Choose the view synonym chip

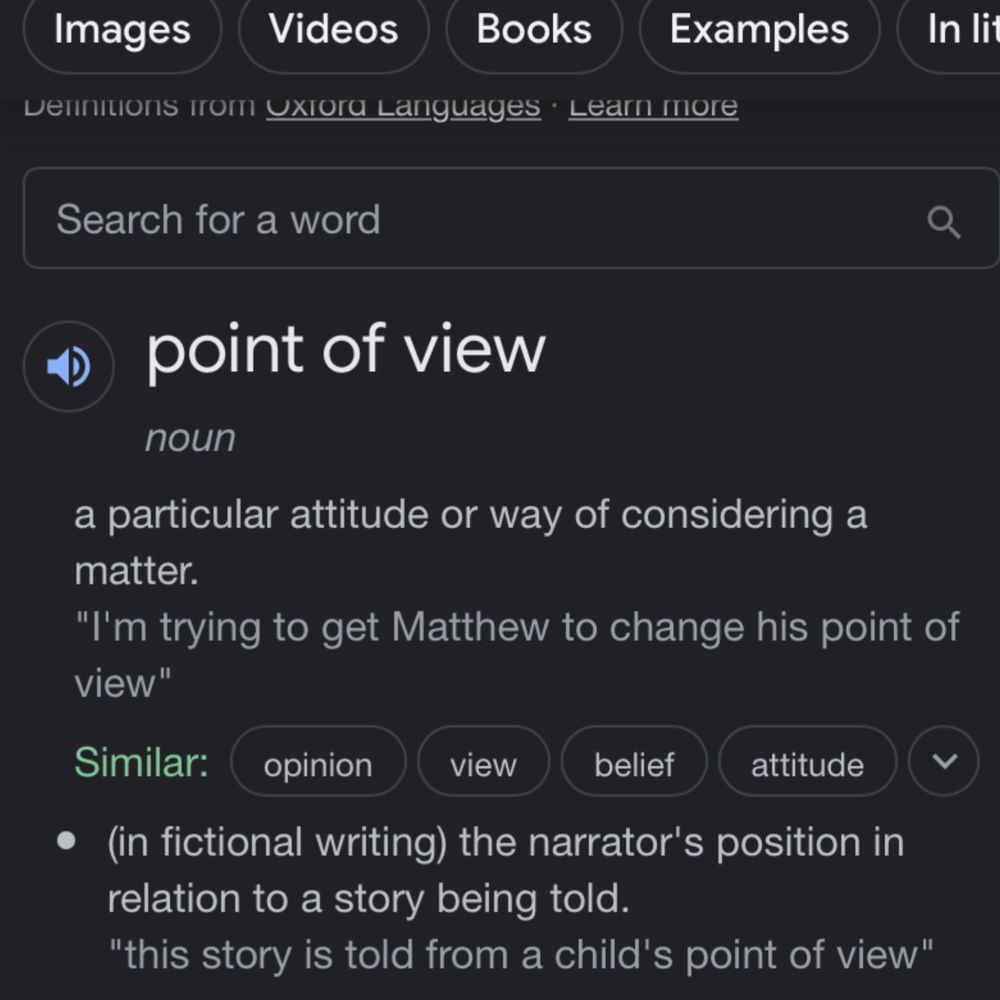click(483, 761)
